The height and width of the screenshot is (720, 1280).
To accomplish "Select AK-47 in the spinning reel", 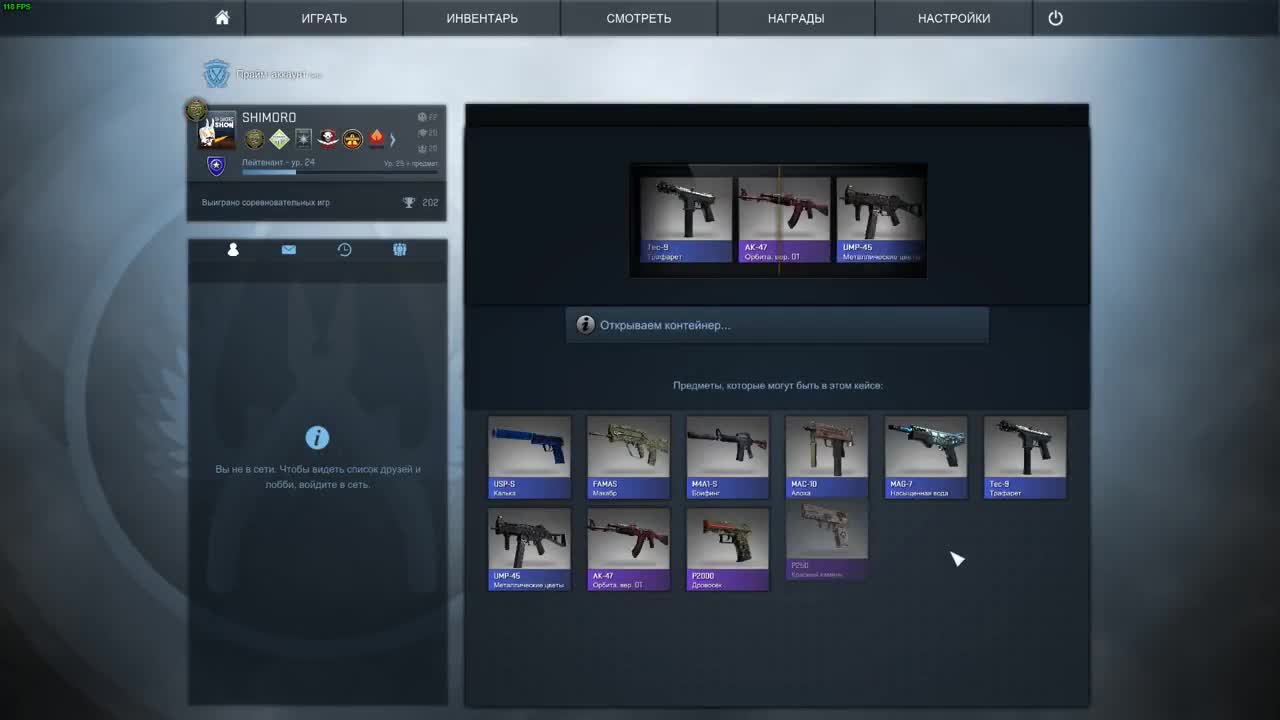I will click(784, 220).
